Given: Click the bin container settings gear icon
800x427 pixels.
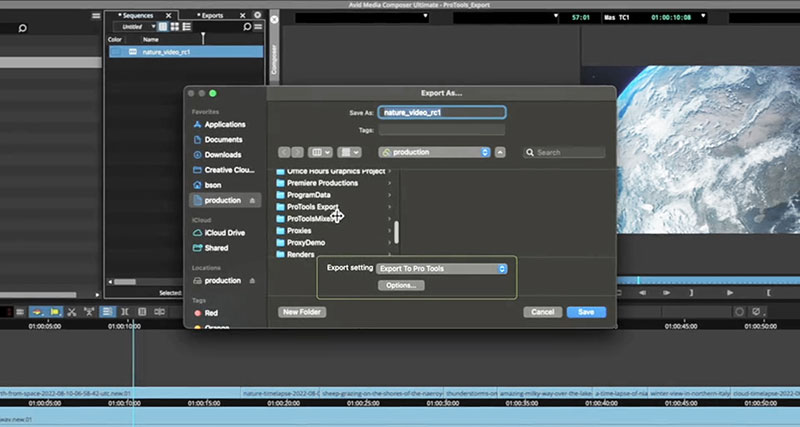Looking at the screenshot, I should (258, 15).
